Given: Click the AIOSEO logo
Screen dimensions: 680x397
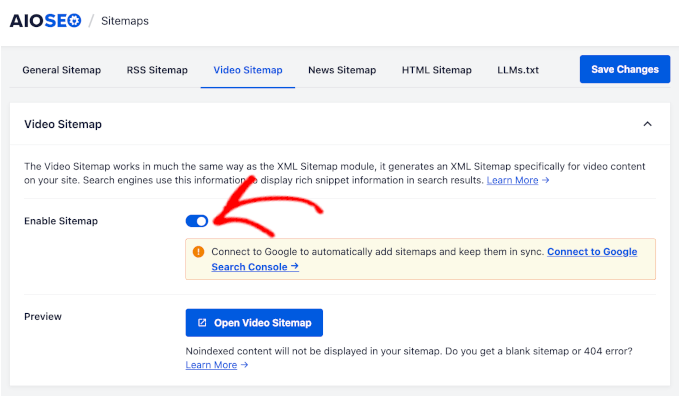Looking at the screenshot, I should (x=46, y=21).
